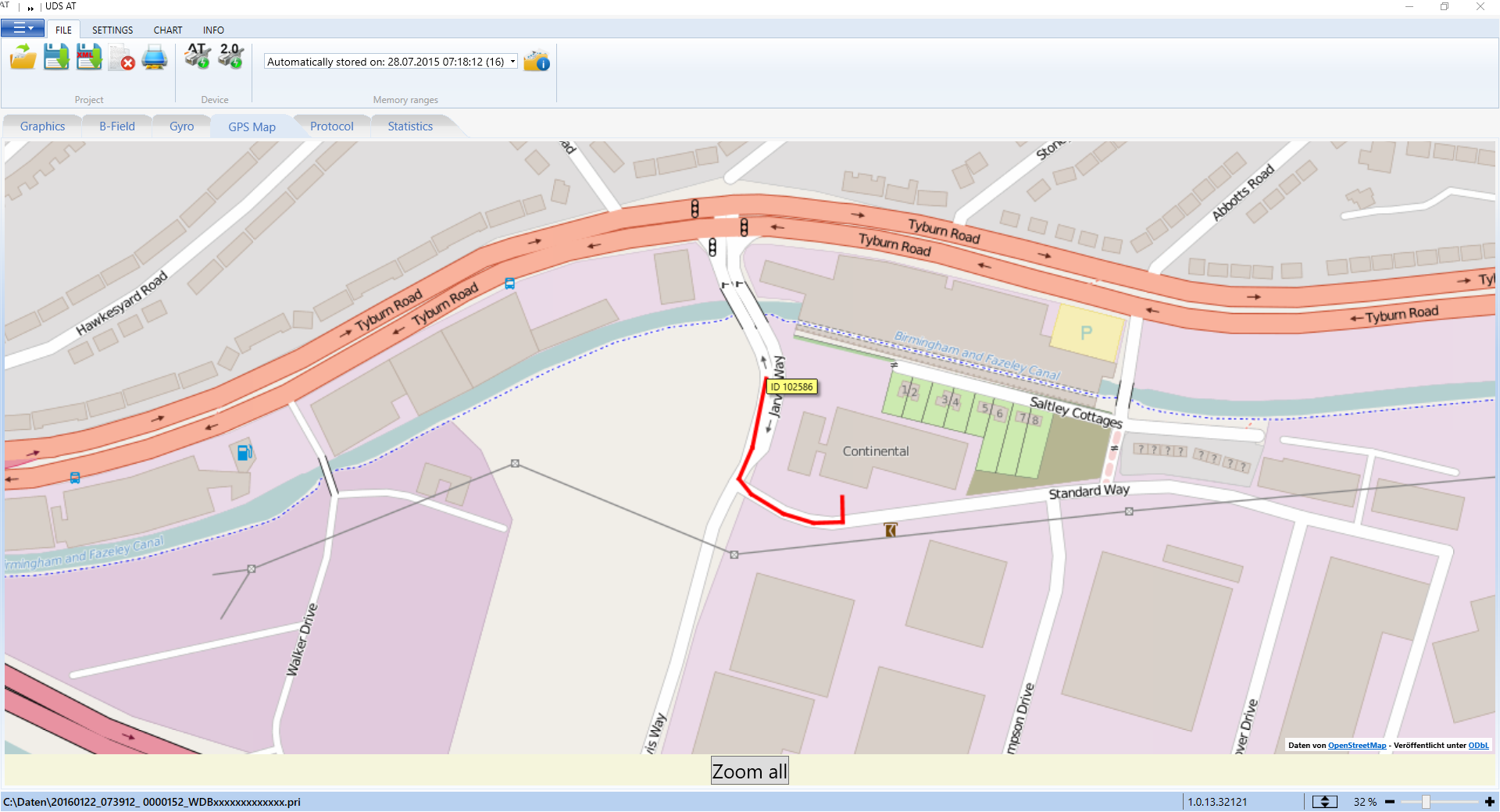The width and height of the screenshot is (1500, 812).
Task: Open the Statistics tab
Action: pyautogui.click(x=410, y=126)
